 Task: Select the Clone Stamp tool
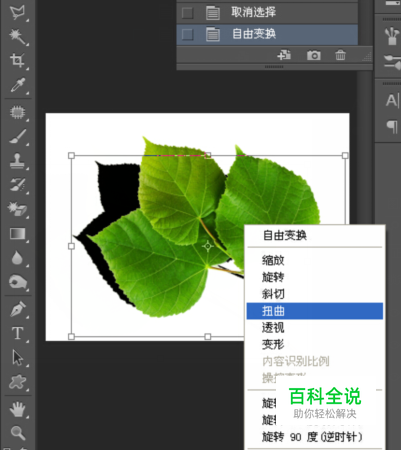[17, 161]
